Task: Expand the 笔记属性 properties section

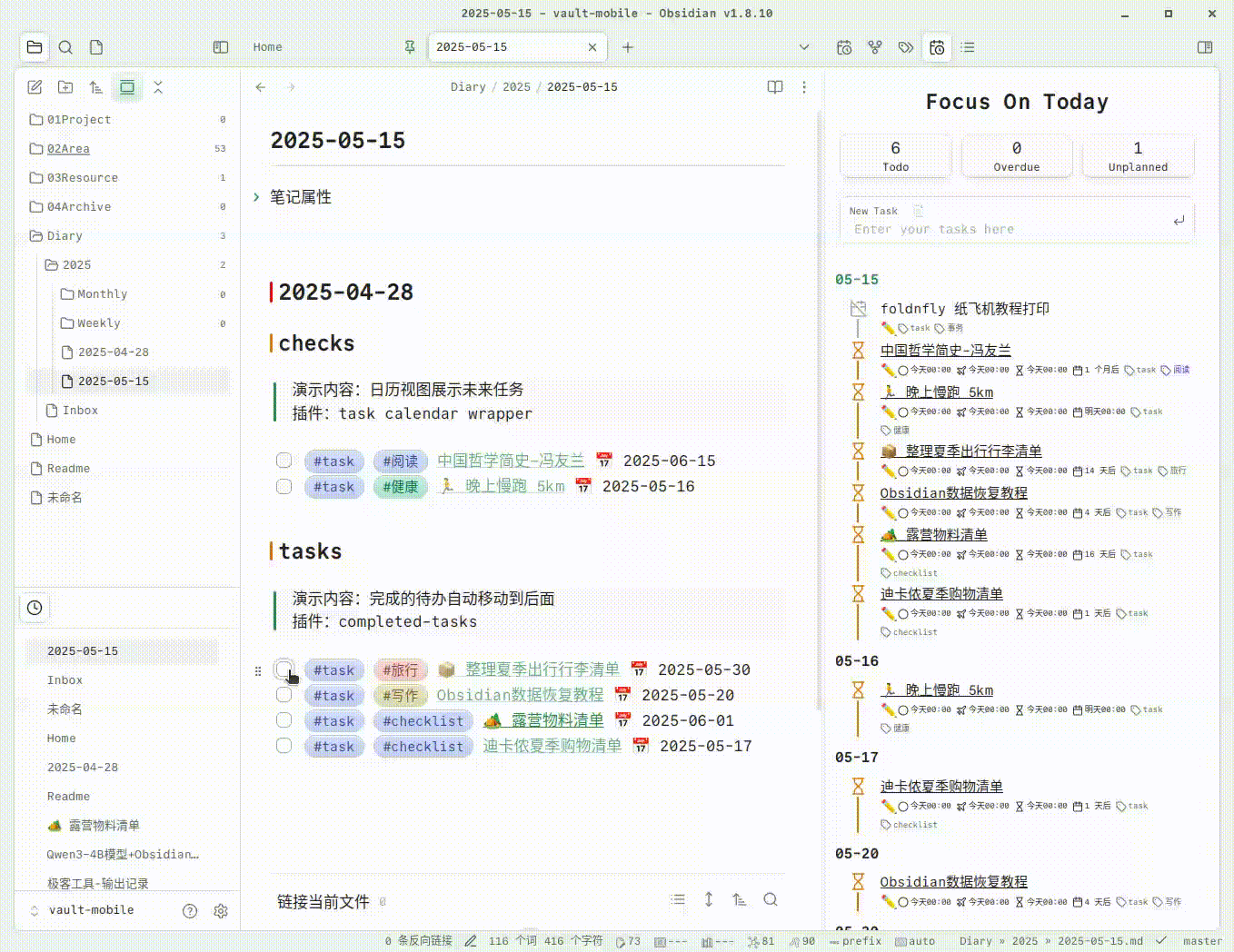Action: click(x=257, y=197)
